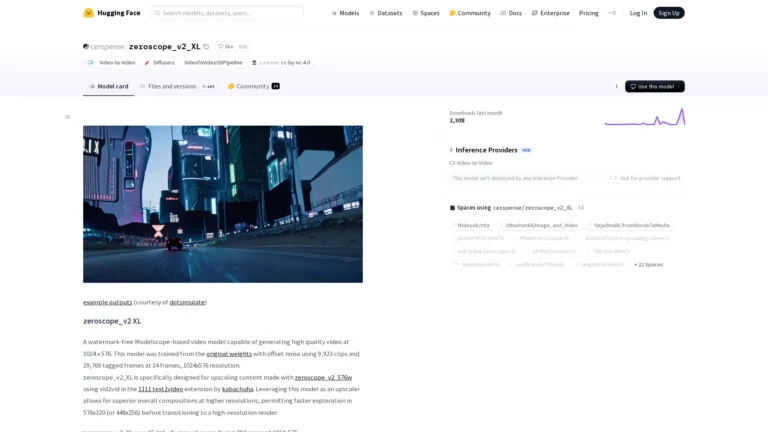Screen dimensions: 768x432
Task: Open the Video-to-Video task tag
Action: point(112,62)
